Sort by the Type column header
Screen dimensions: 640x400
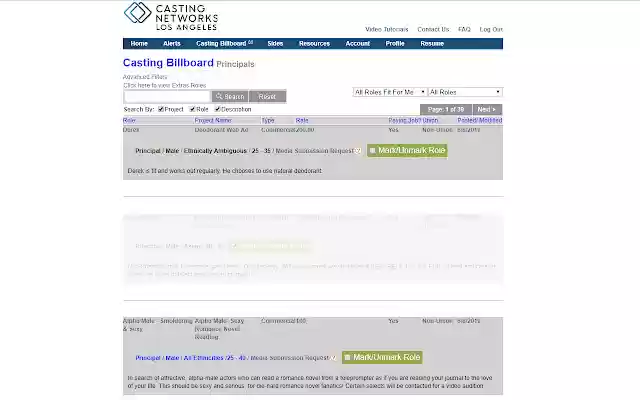(x=268, y=120)
